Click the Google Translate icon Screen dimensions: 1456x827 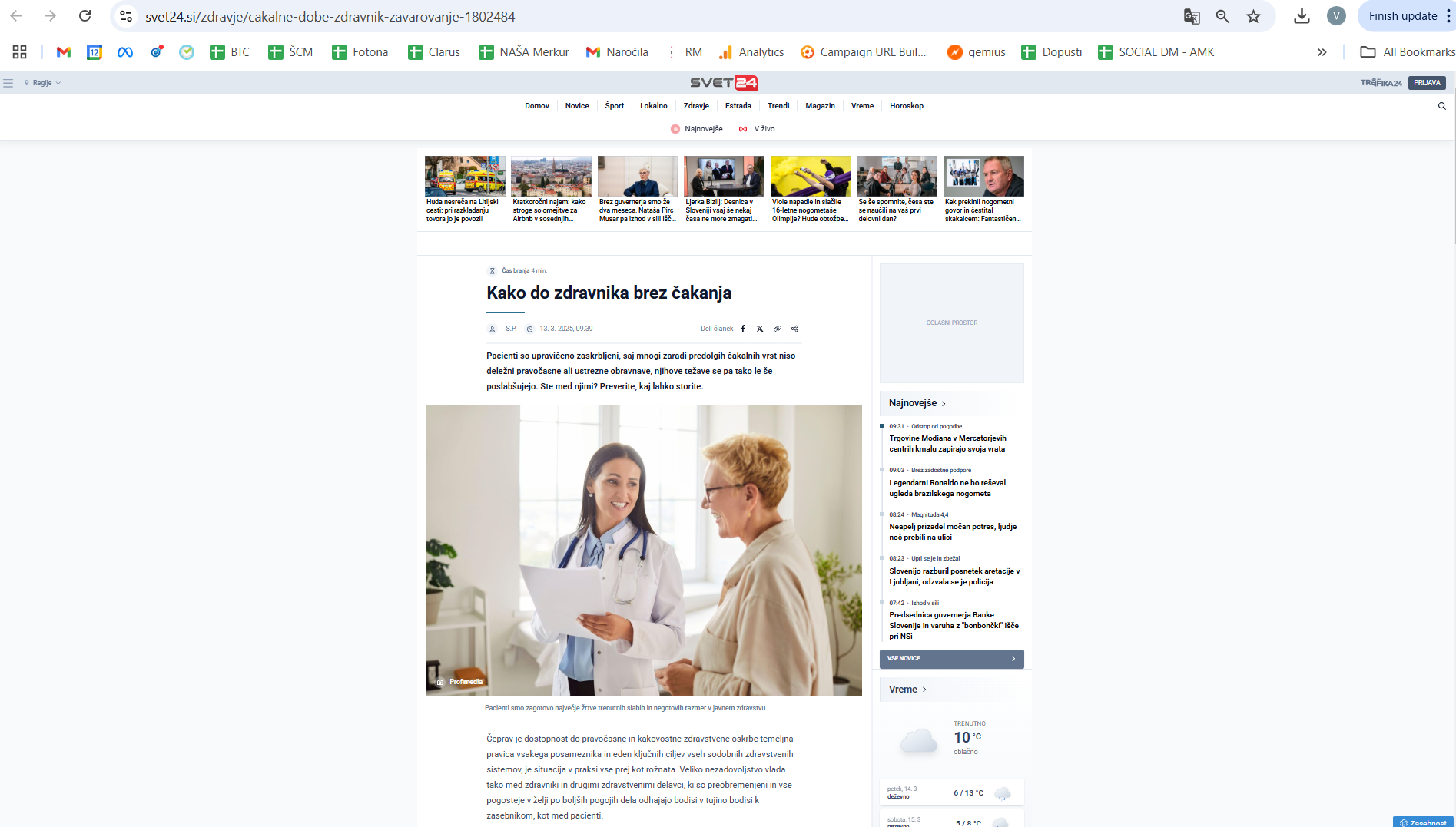pyautogui.click(x=1192, y=16)
